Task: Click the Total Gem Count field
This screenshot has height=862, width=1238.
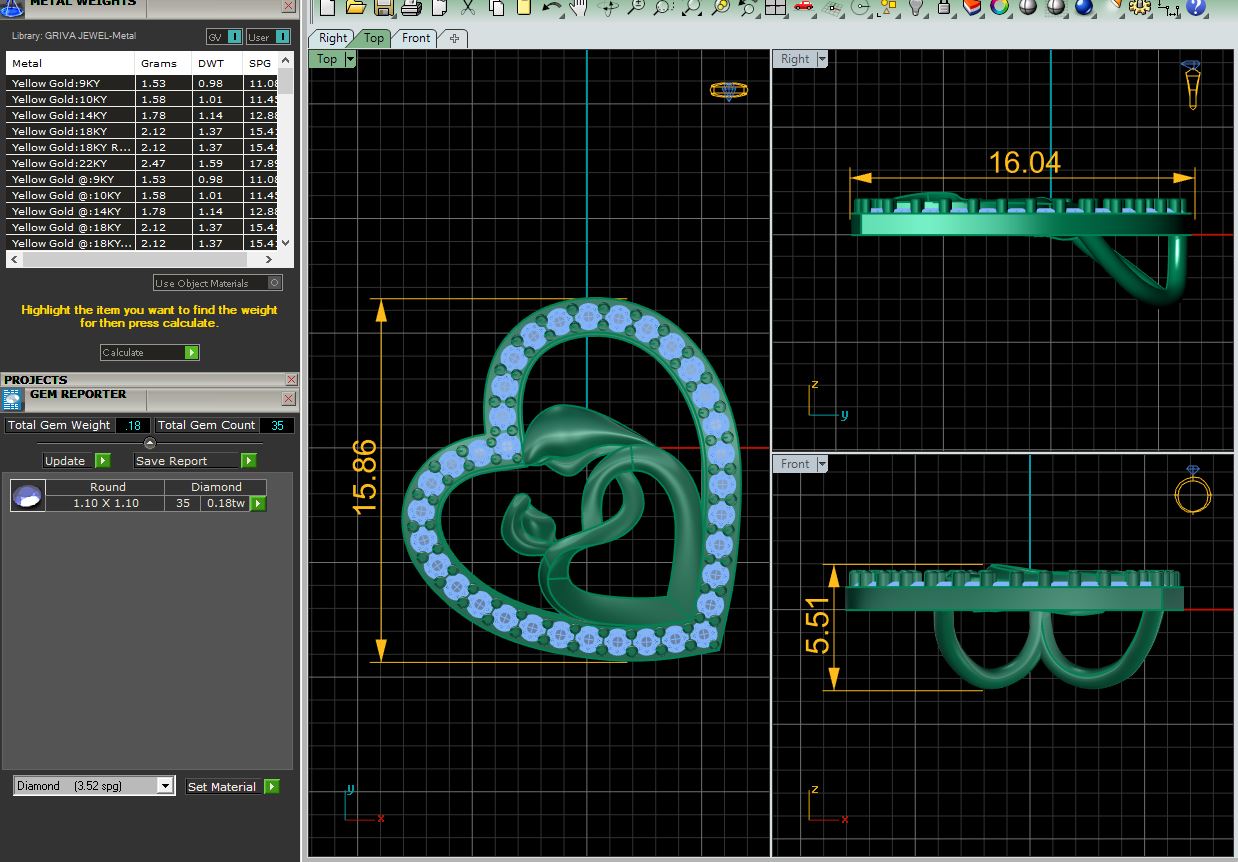Action: point(276,425)
